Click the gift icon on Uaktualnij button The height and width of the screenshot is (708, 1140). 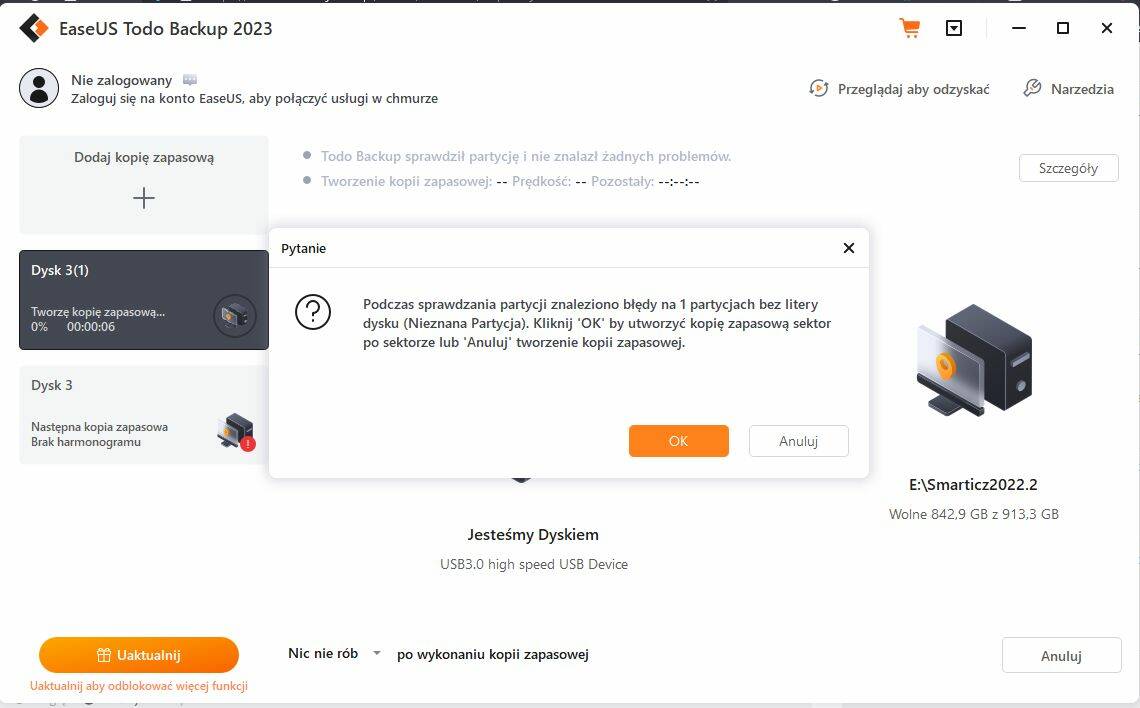(104, 655)
